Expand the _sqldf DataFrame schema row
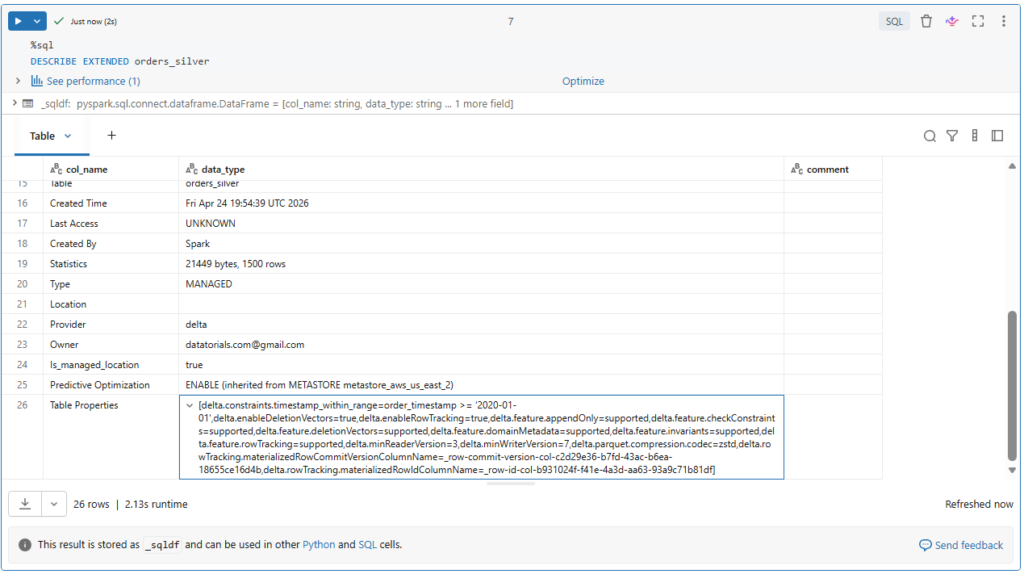The image size is (1024, 574). point(13,104)
